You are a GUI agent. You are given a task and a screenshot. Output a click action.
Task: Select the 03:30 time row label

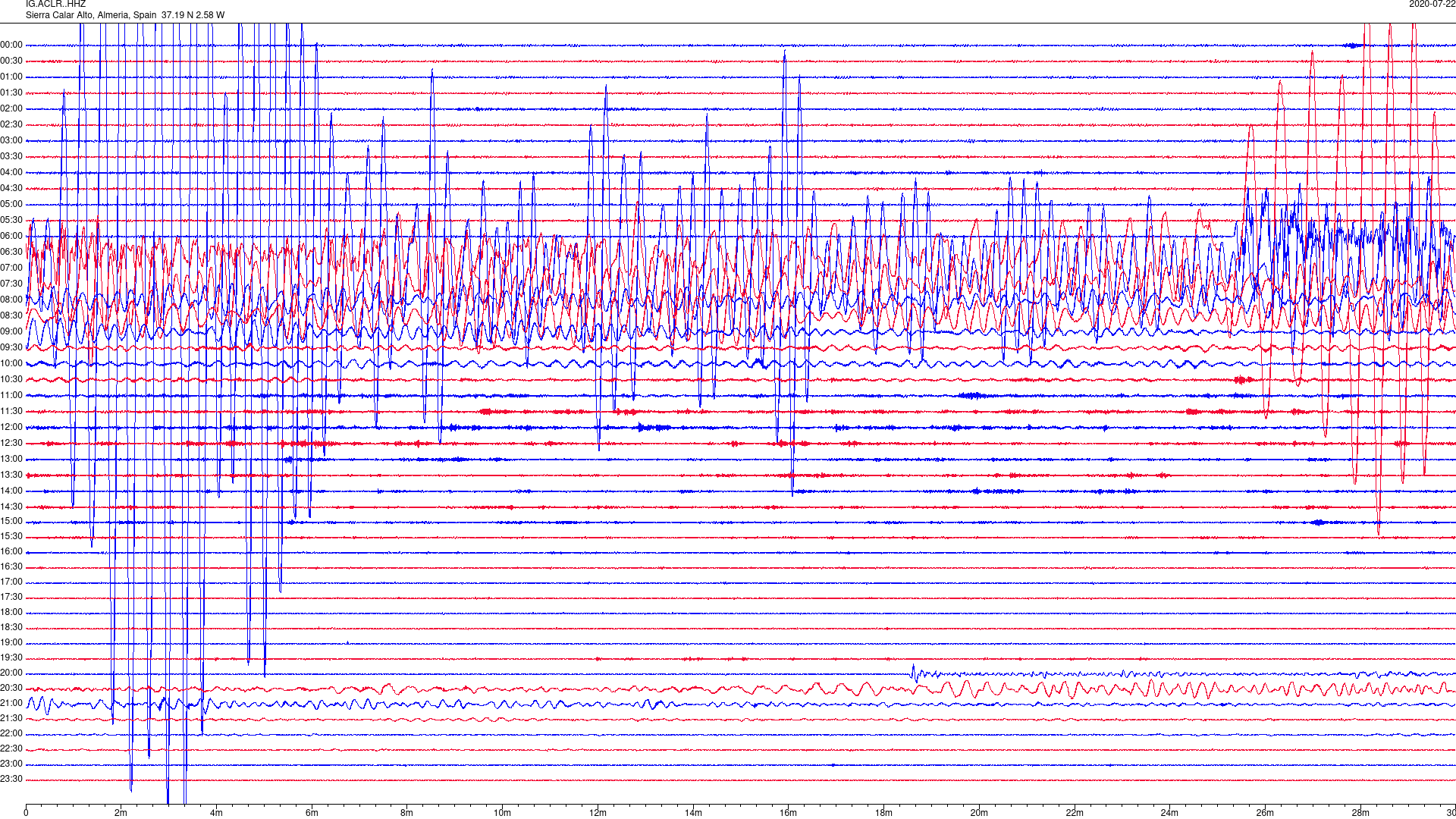[11, 157]
